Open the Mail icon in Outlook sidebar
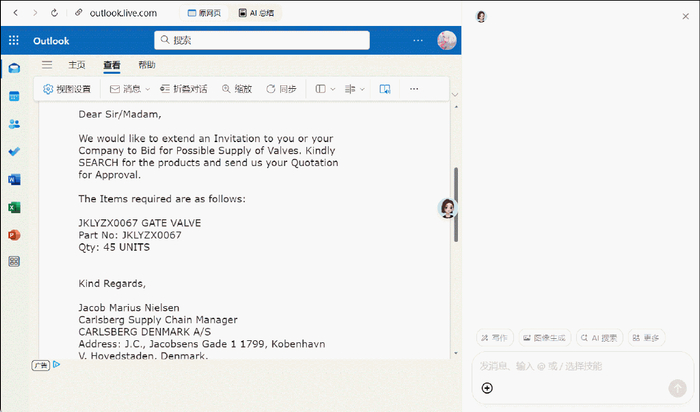This screenshot has width=700, height=412. [x=14, y=68]
